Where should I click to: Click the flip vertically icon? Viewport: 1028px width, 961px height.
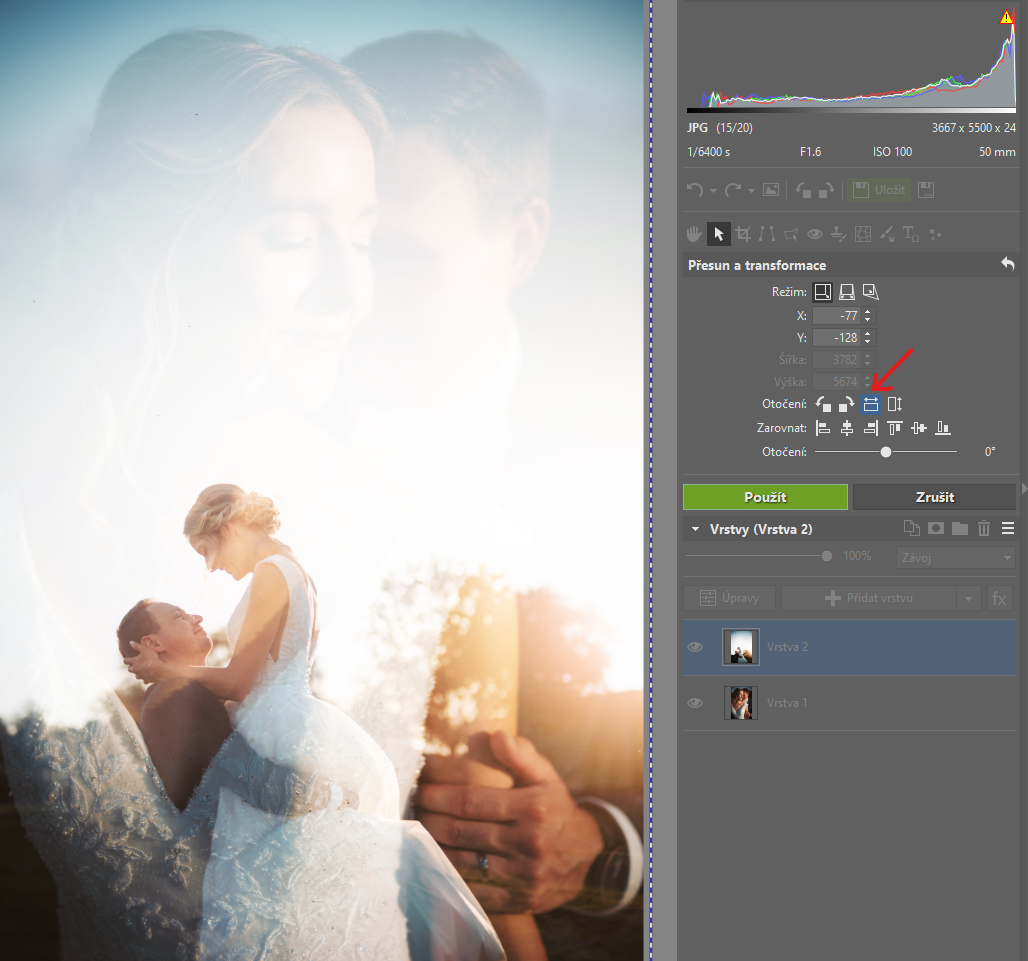895,404
